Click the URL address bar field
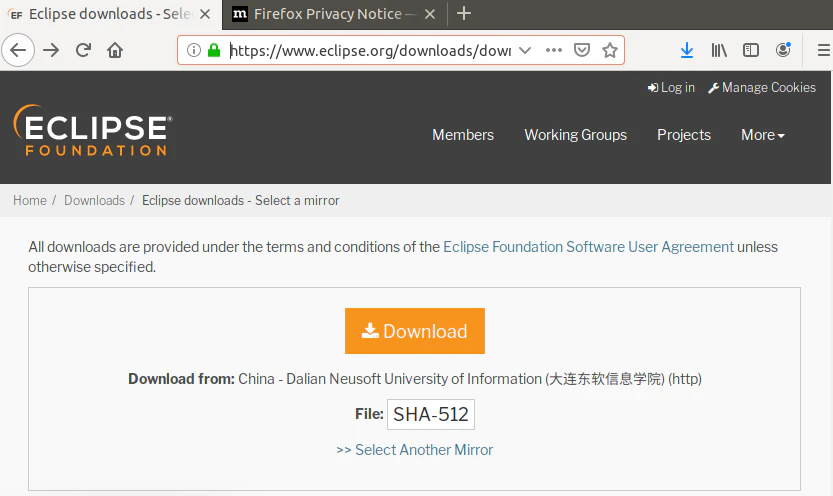 [x=369, y=50]
